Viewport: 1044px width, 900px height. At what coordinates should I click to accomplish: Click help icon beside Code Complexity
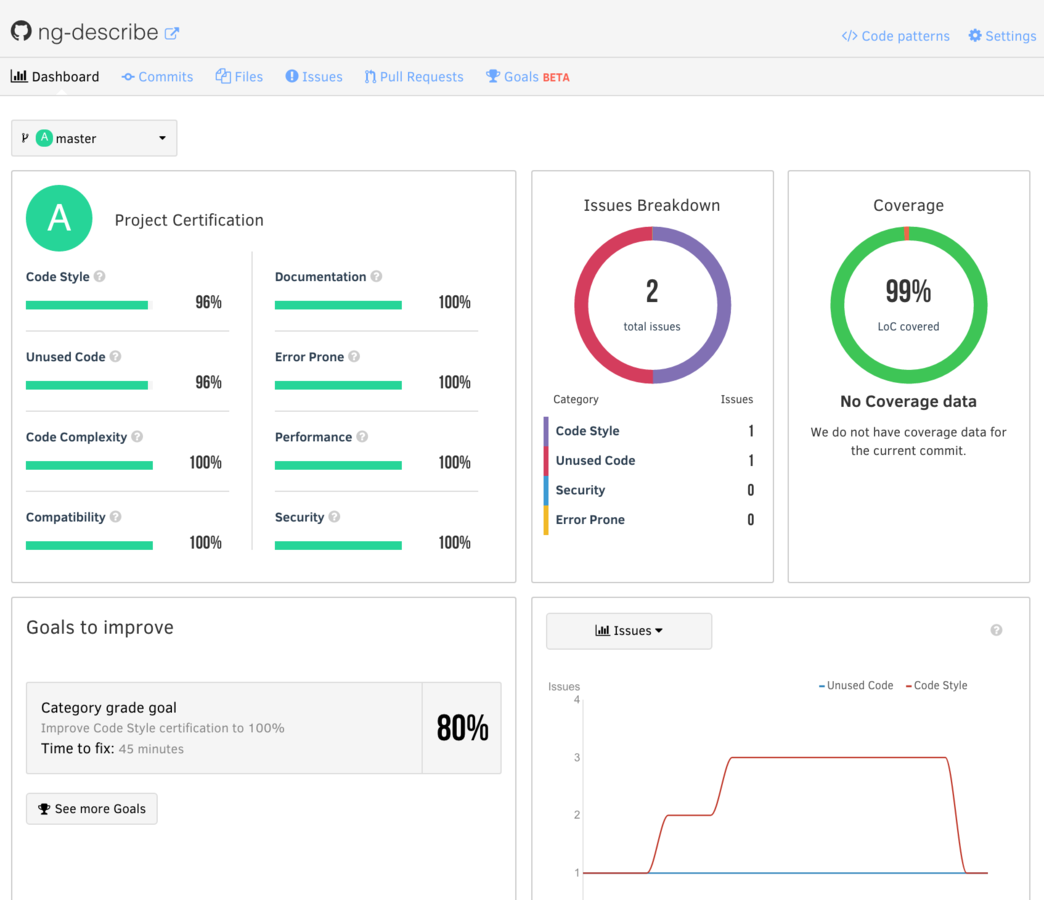pyautogui.click(x=137, y=437)
